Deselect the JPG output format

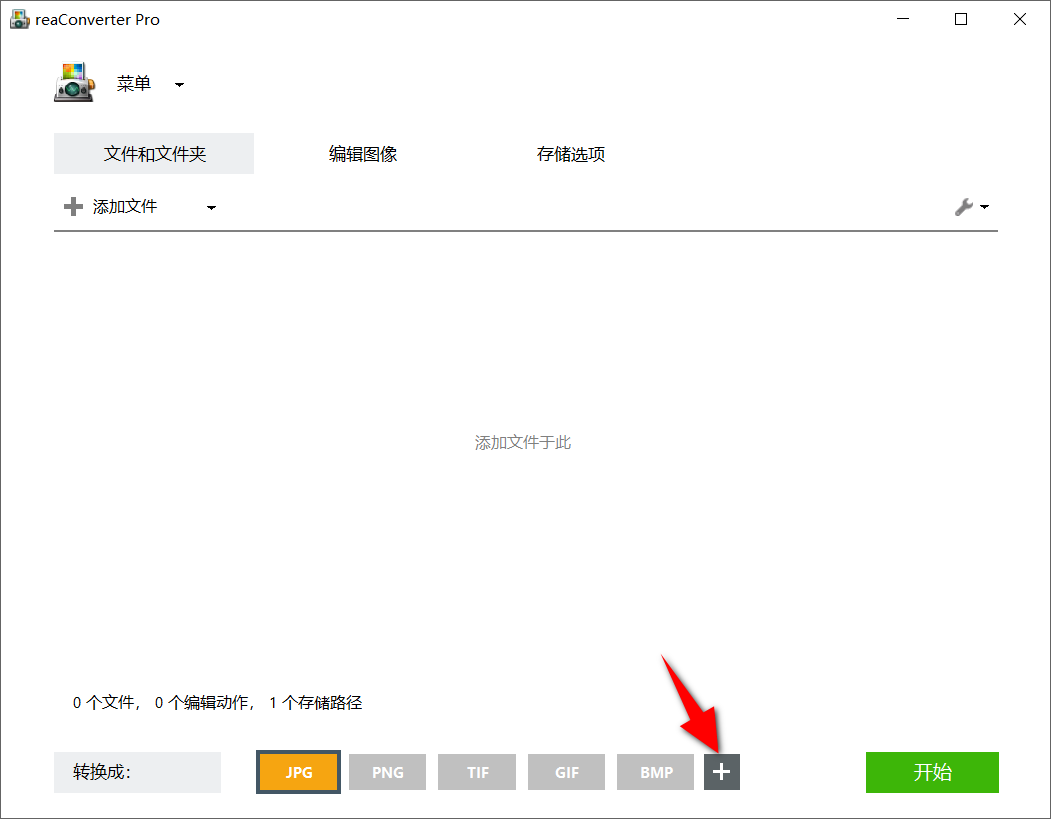click(x=298, y=771)
